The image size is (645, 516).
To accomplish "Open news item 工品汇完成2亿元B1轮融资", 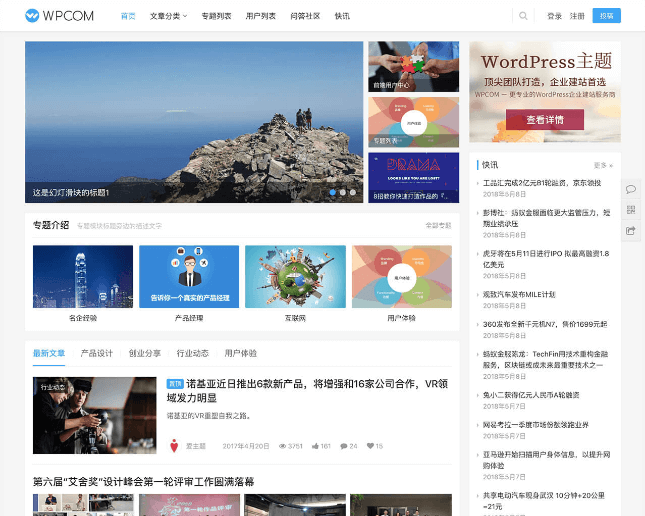I will 542,183.
